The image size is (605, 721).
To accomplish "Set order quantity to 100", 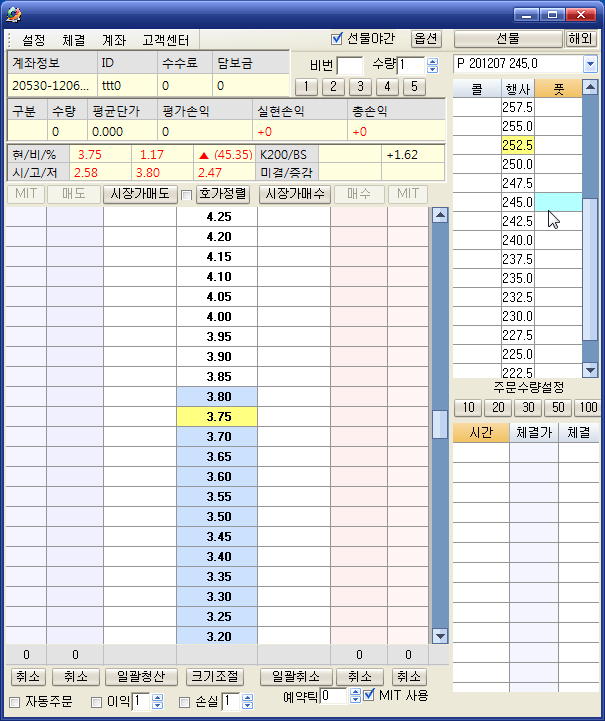I will pyautogui.click(x=588, y=407).
